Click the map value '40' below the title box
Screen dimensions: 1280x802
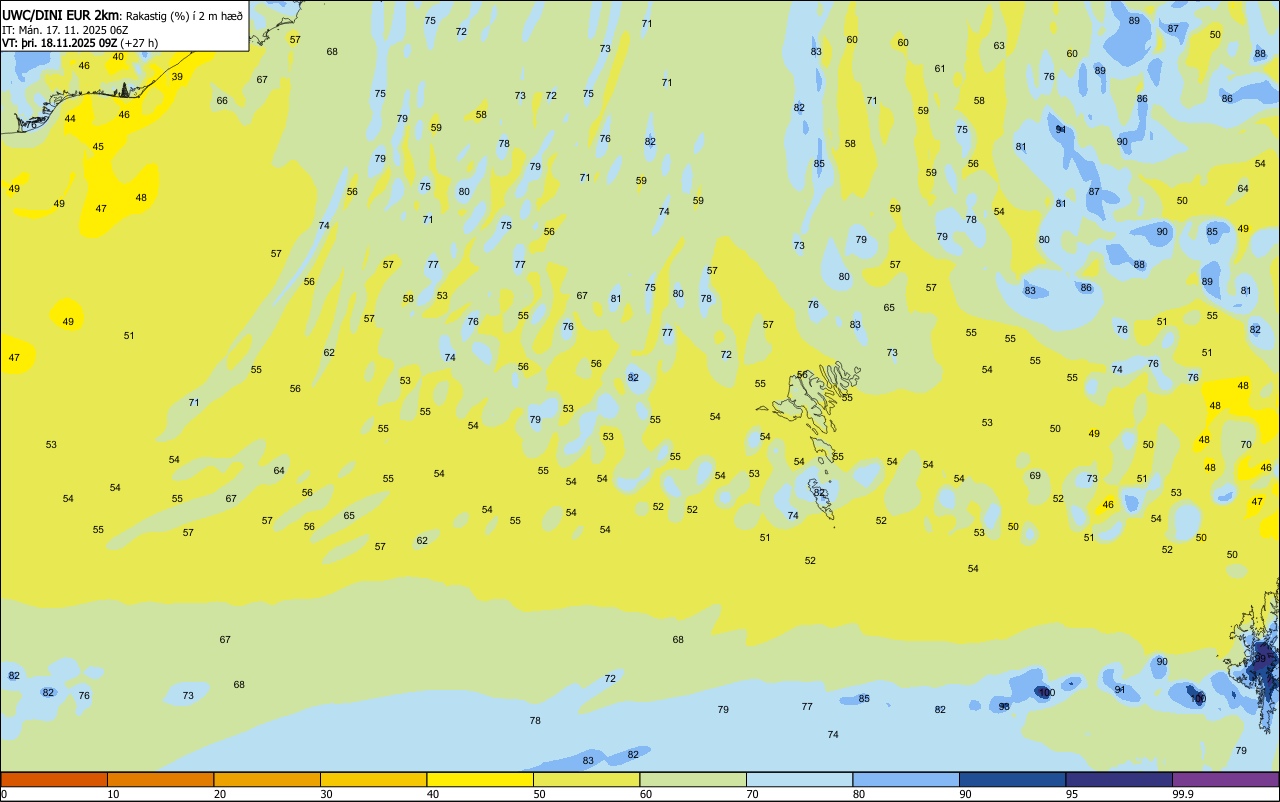118,57
